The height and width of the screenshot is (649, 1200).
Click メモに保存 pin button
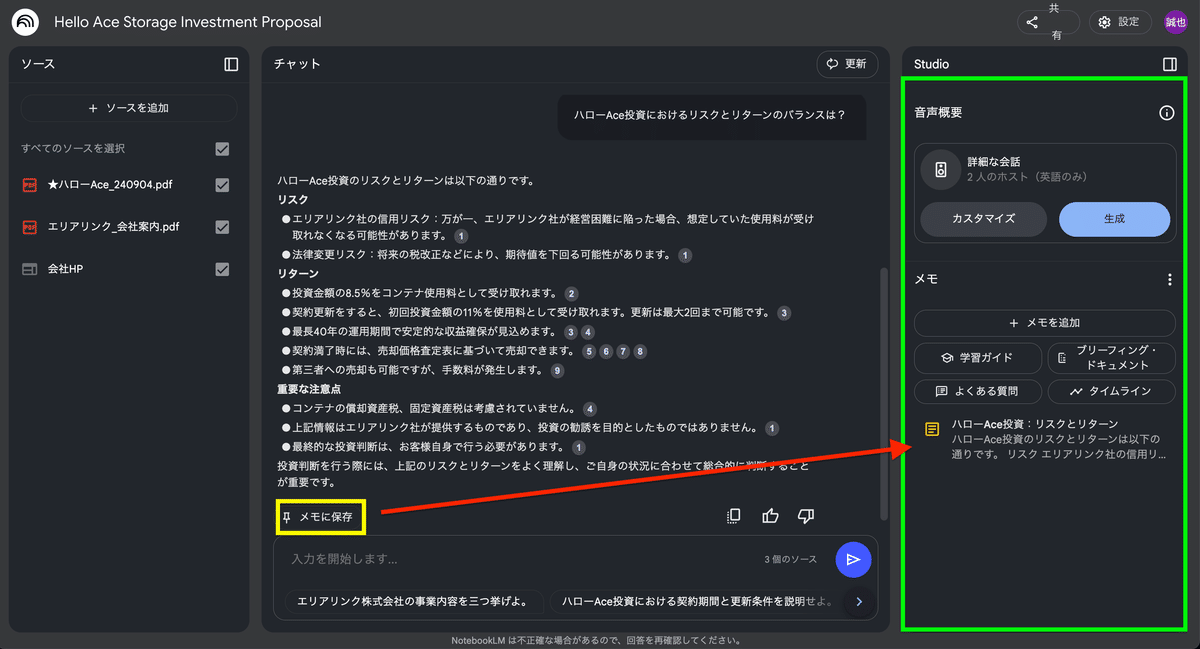point(320,517)
